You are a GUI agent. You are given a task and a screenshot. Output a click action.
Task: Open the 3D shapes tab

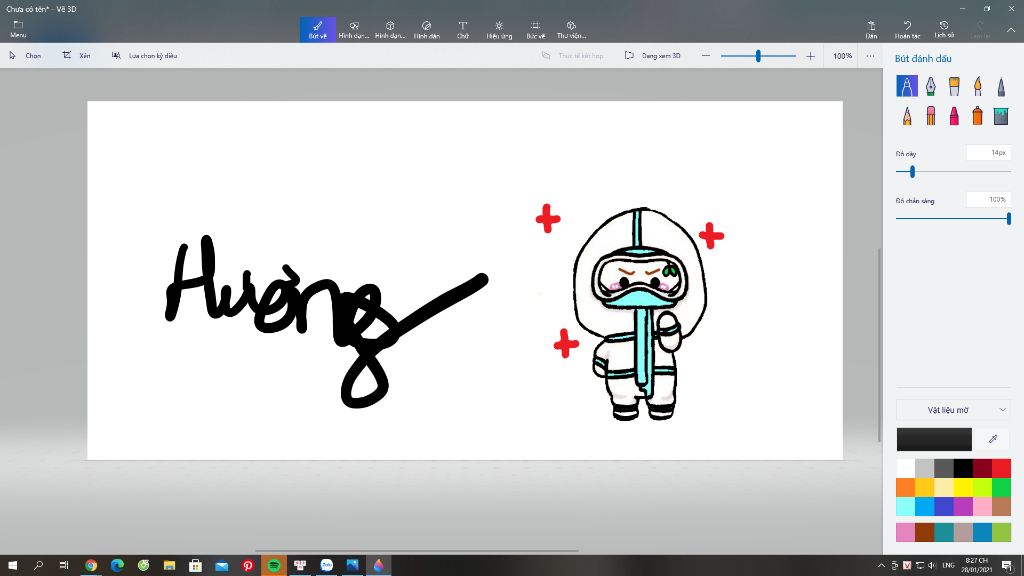(x=390, y=29)
